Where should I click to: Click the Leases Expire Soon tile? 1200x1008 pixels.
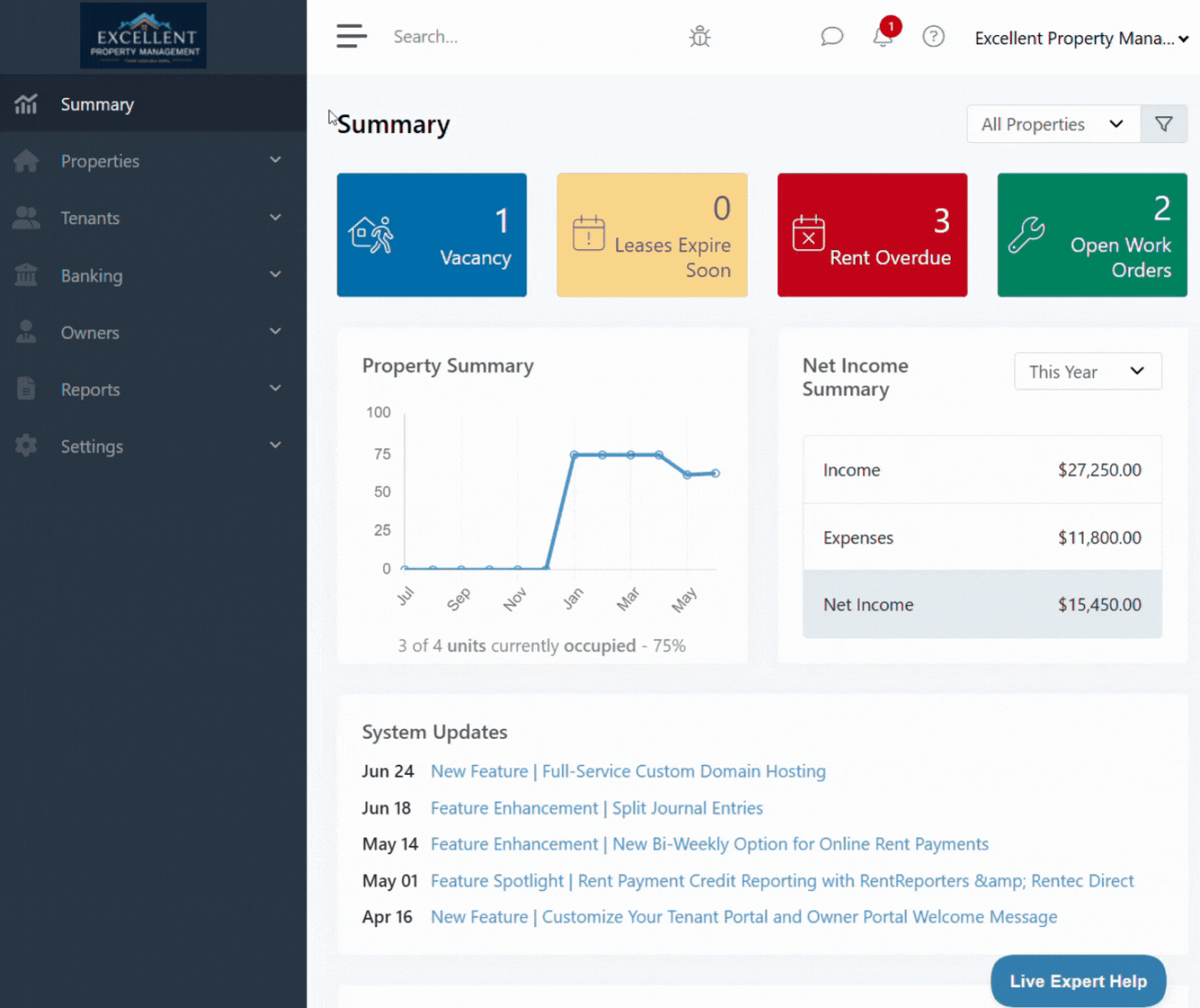(x=652, y=235)
